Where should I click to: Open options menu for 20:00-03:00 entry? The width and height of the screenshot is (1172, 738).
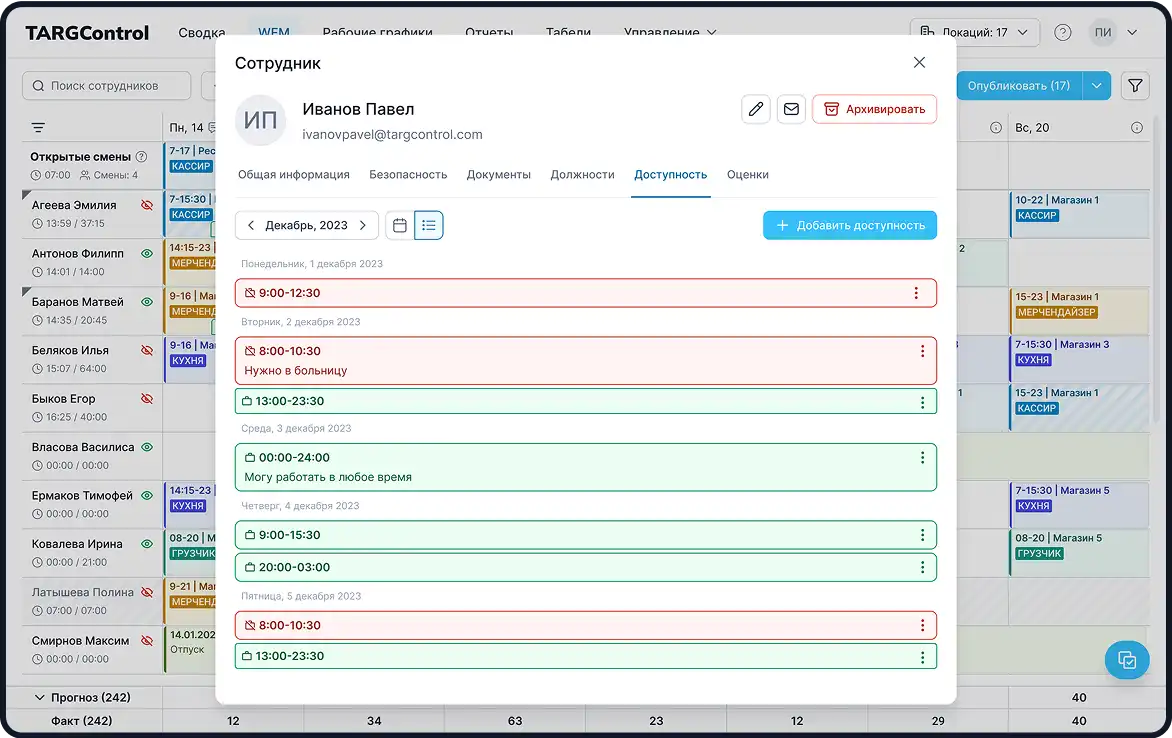922,568
